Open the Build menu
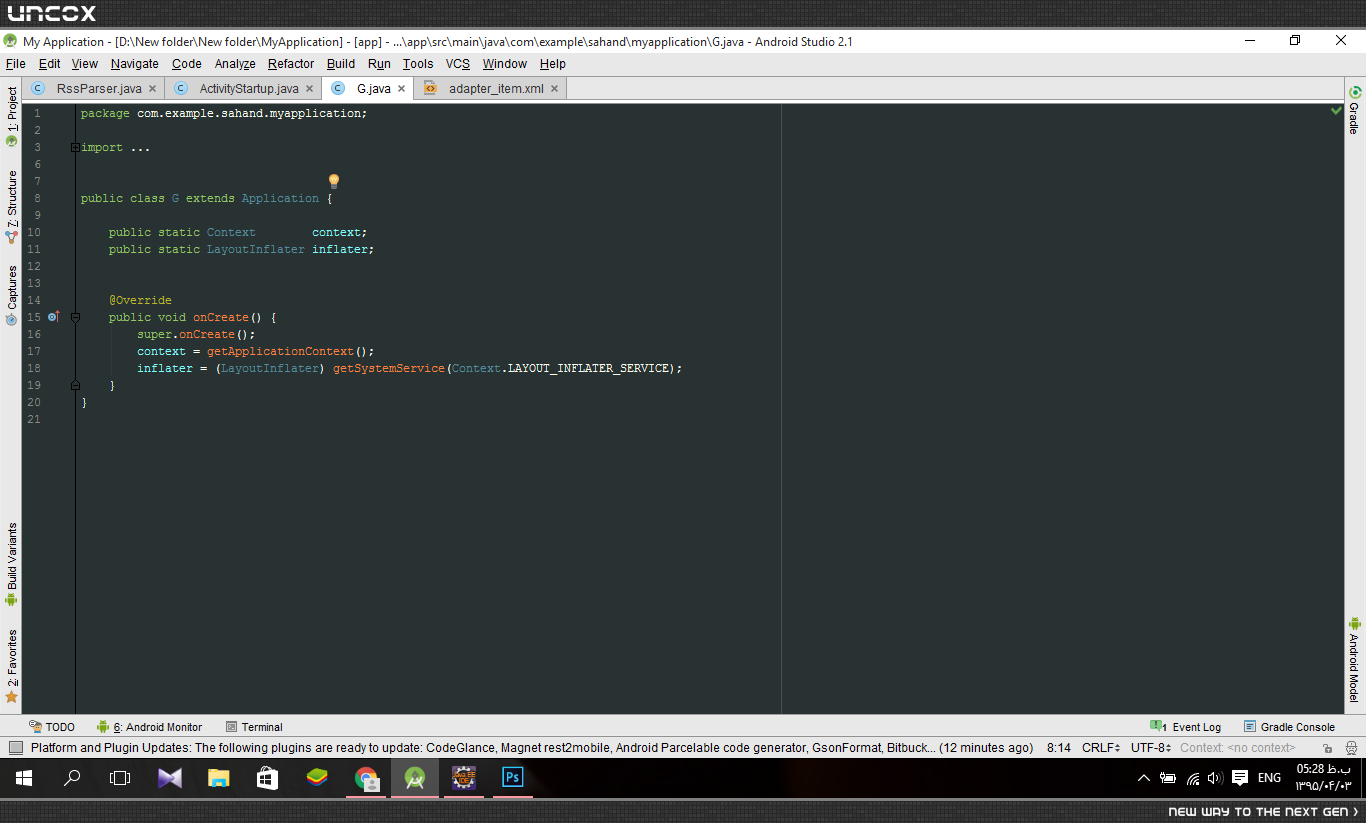 coord(341,64)
